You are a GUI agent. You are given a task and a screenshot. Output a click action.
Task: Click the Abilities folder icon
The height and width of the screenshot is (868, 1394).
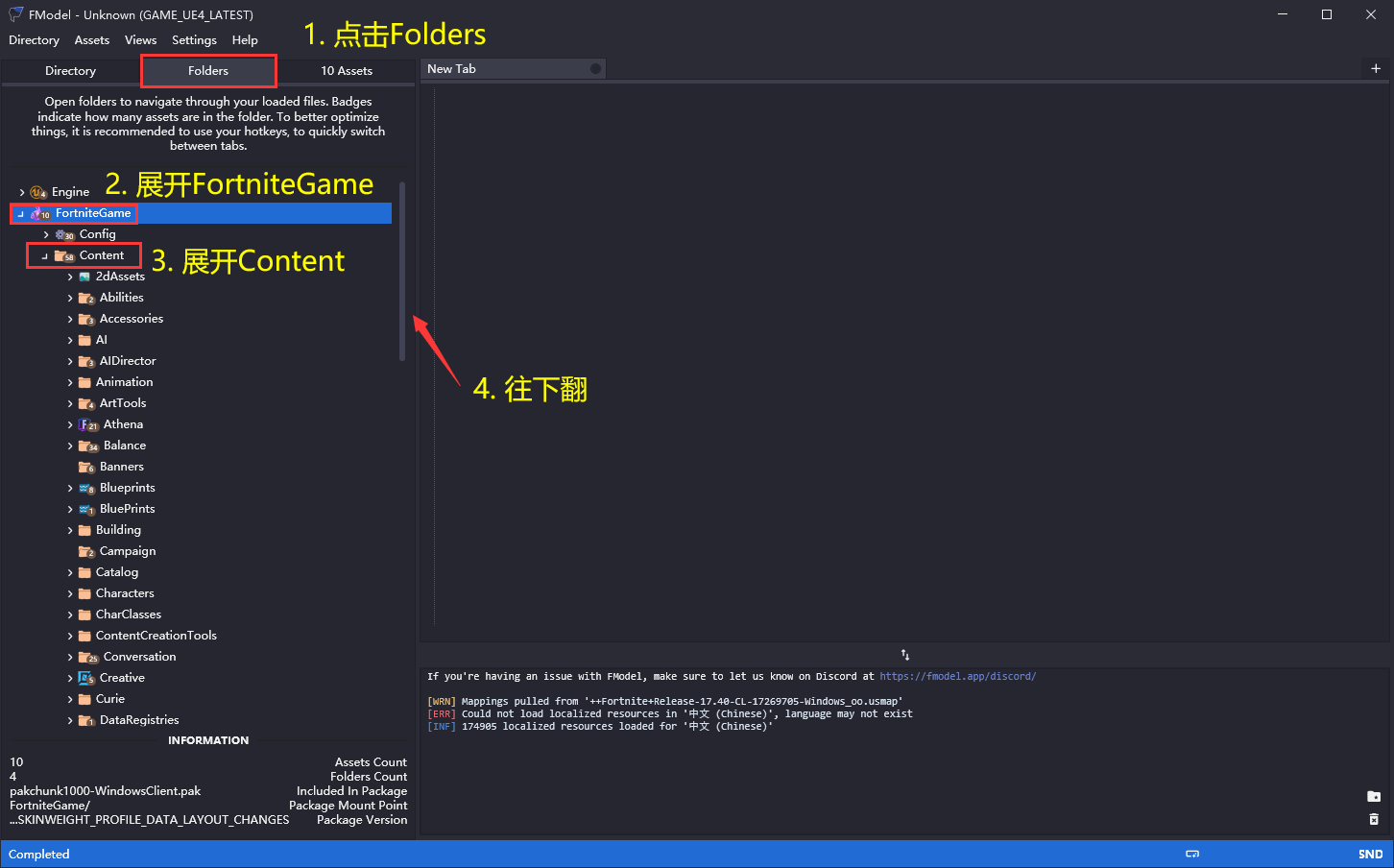pyautogui.click(x=85, y=298)
